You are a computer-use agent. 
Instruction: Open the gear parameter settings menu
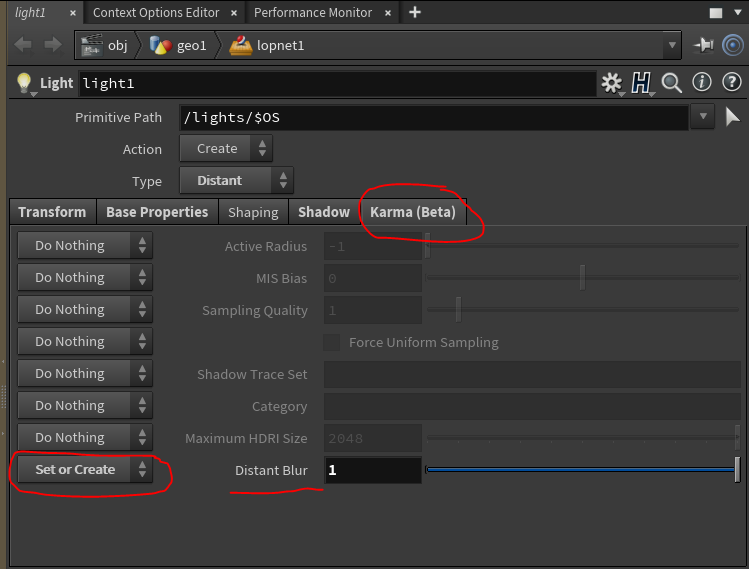[611, 83]
